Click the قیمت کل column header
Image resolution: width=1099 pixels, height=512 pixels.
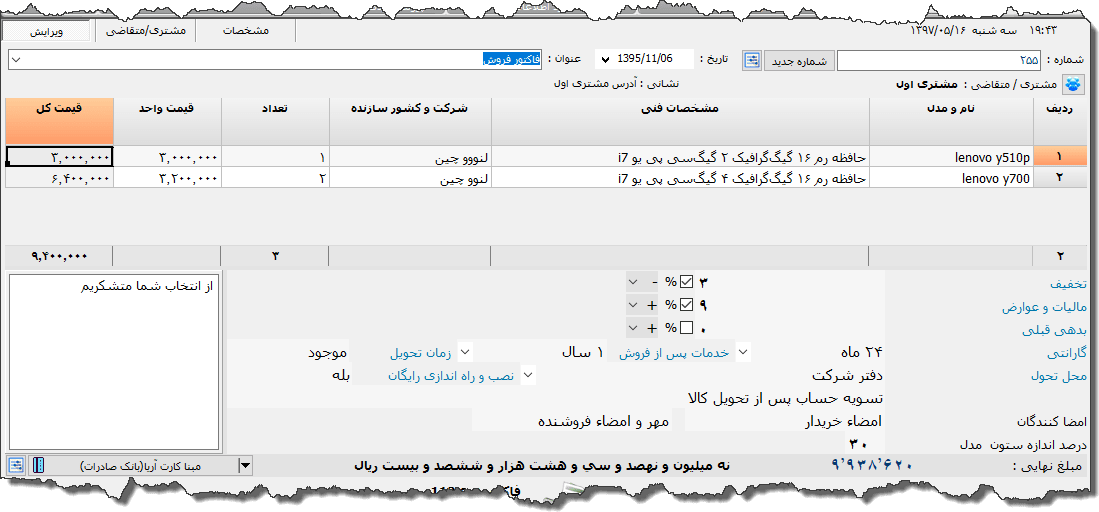(x=60, y=121)
